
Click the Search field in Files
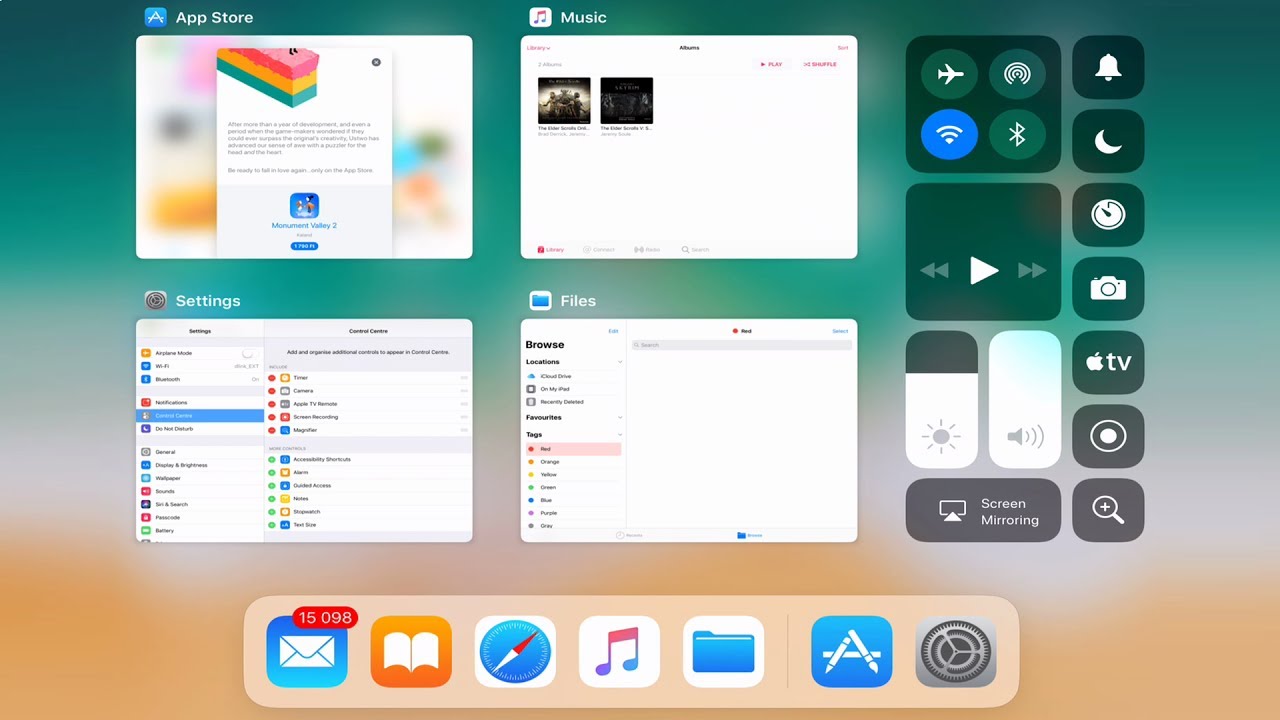tap(742, 345)
